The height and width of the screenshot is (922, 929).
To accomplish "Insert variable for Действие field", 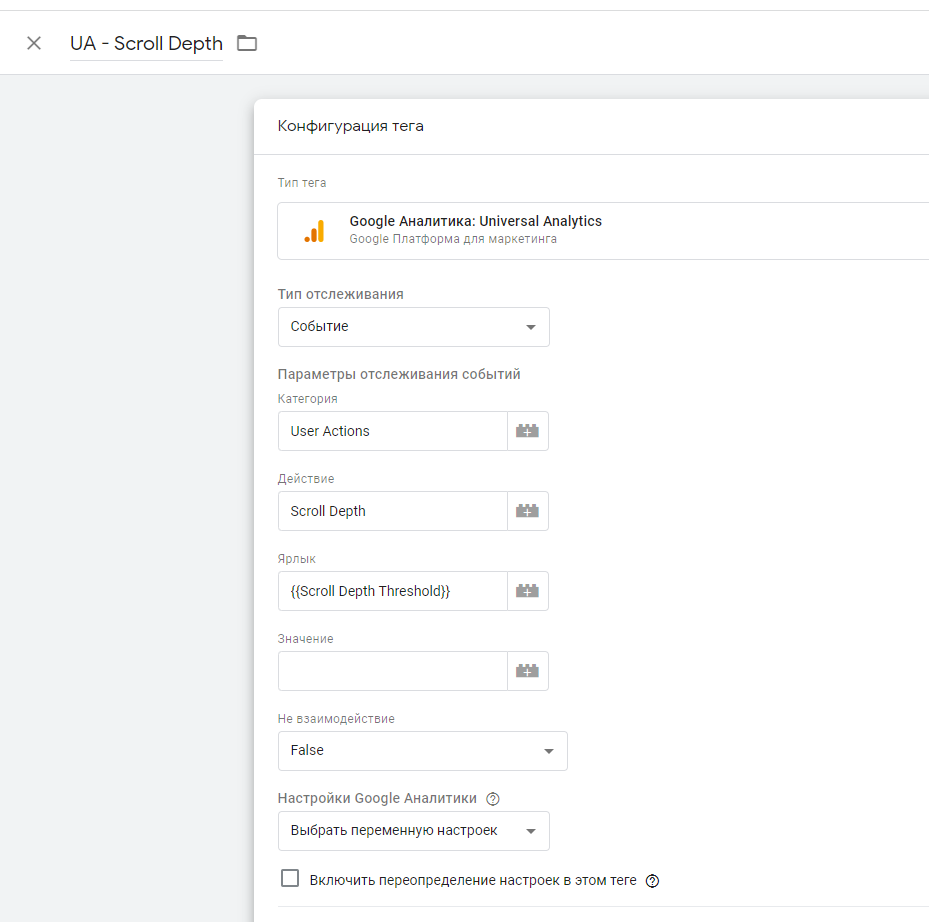I will point(527,511).
